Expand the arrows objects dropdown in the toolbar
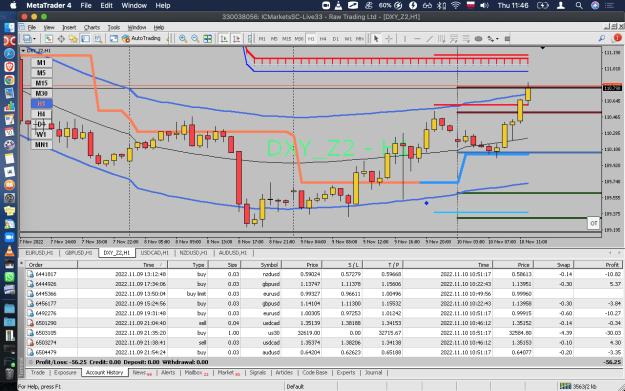This screenshot has width=625, height=391. (x=497, y=39)
